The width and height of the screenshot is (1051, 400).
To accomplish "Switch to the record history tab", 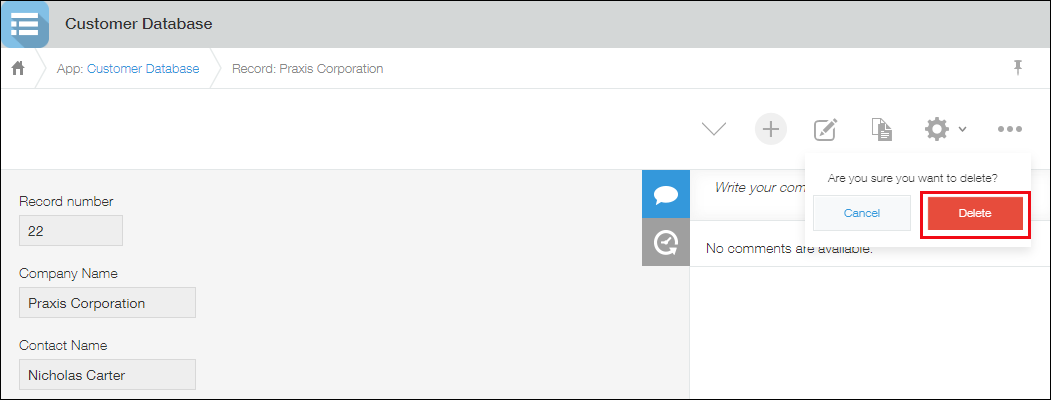I will click(665, 242).
